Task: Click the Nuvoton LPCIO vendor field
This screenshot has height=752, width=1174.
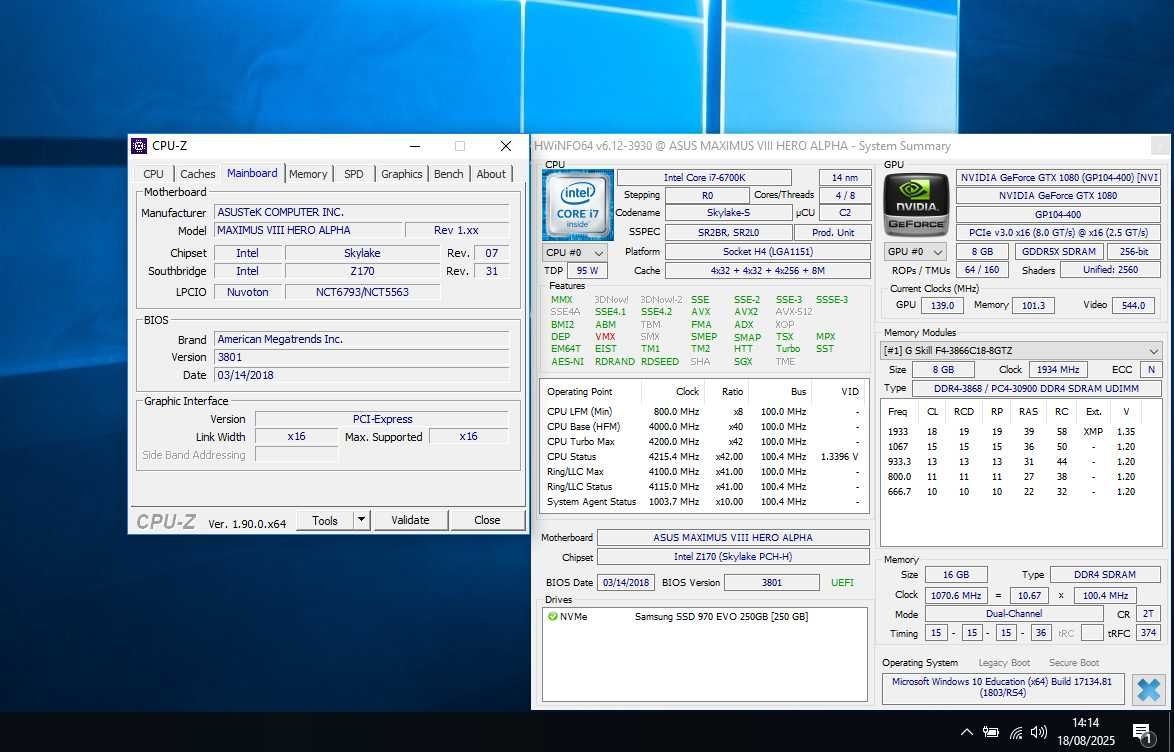Action: point(248,292)
